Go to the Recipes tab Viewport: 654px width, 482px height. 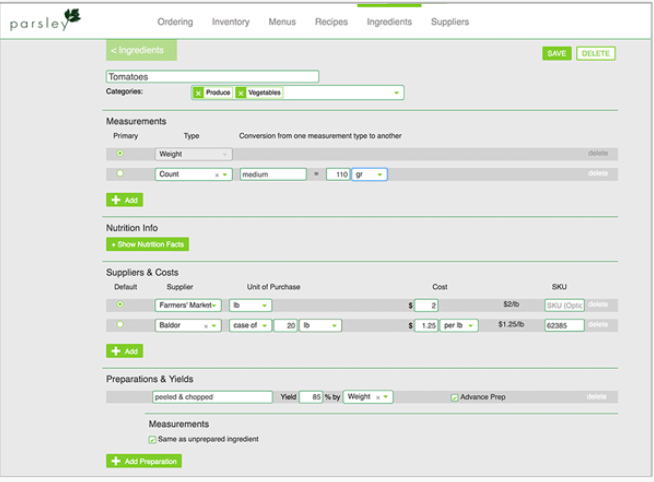[x=331, y=21]
